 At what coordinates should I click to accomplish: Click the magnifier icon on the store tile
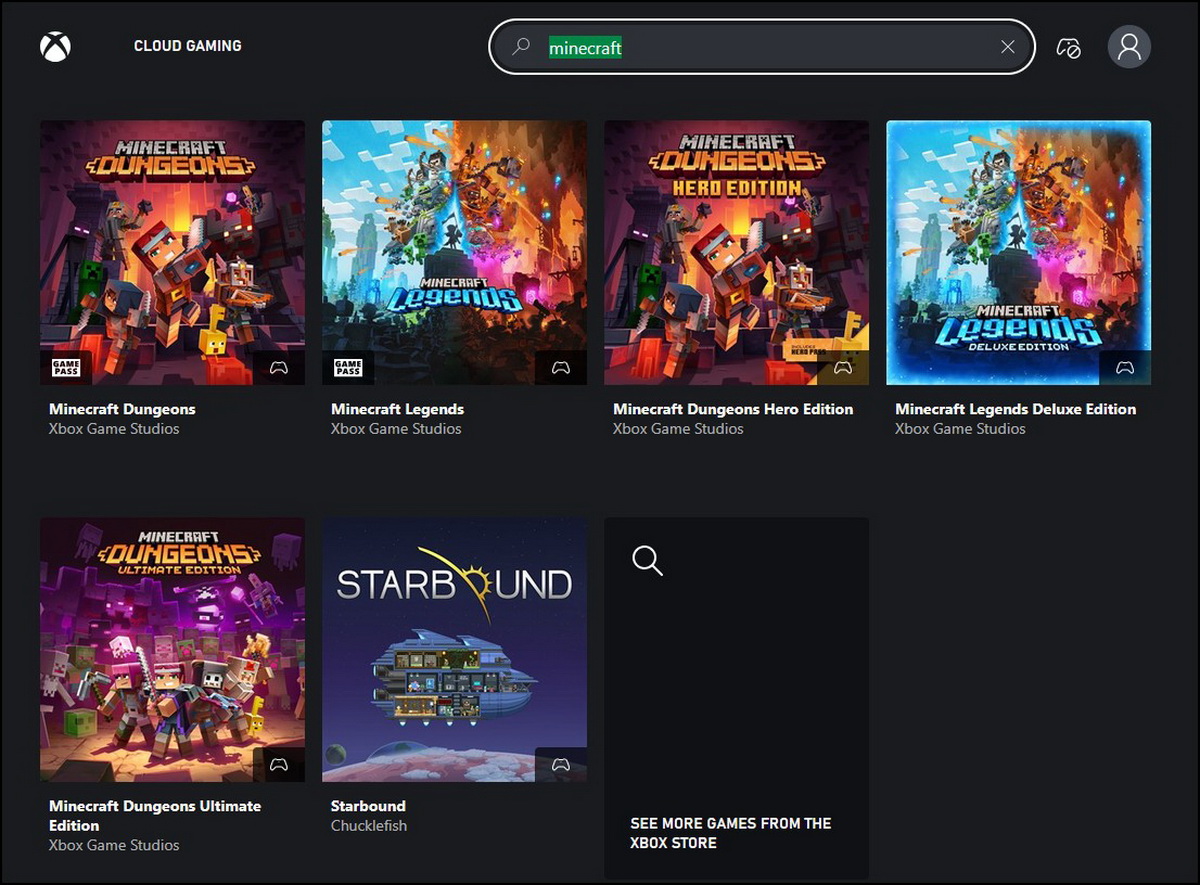coord(647,561)
